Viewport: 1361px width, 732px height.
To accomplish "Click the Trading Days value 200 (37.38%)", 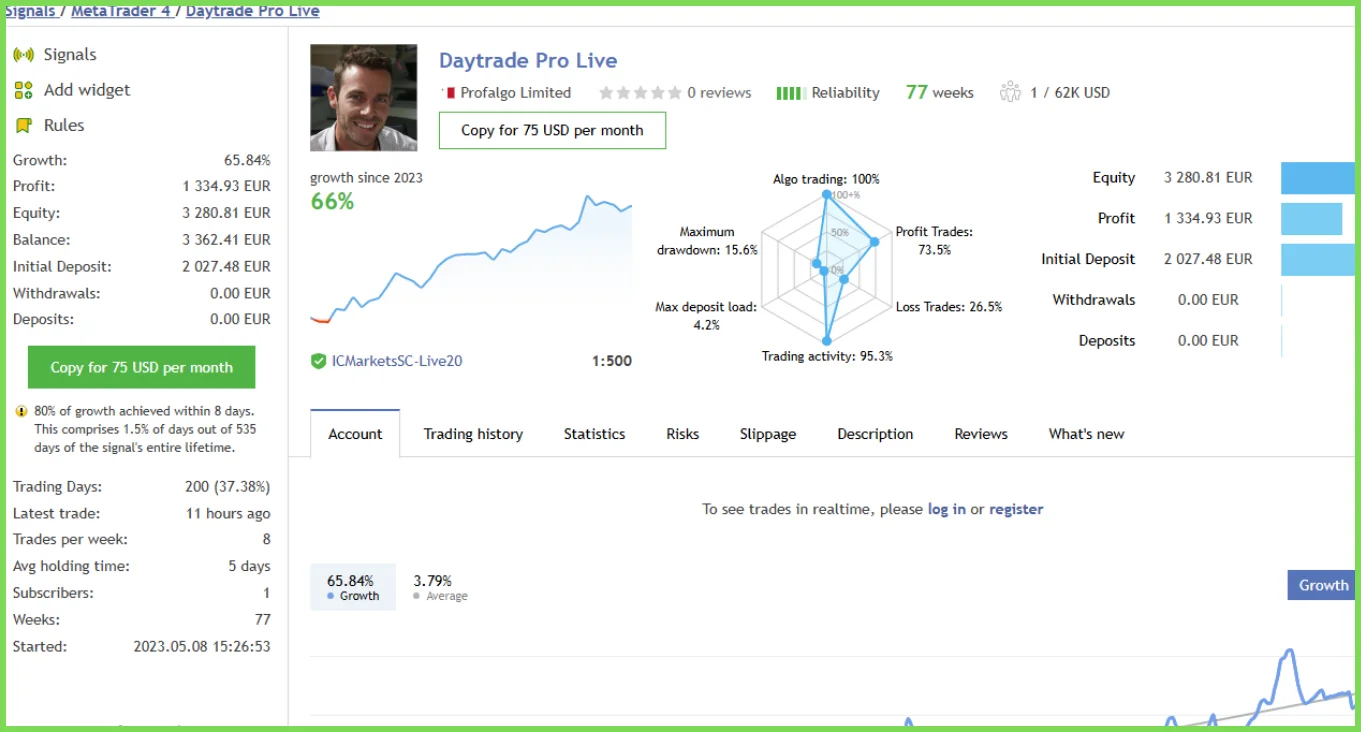I will coord(227,487).
